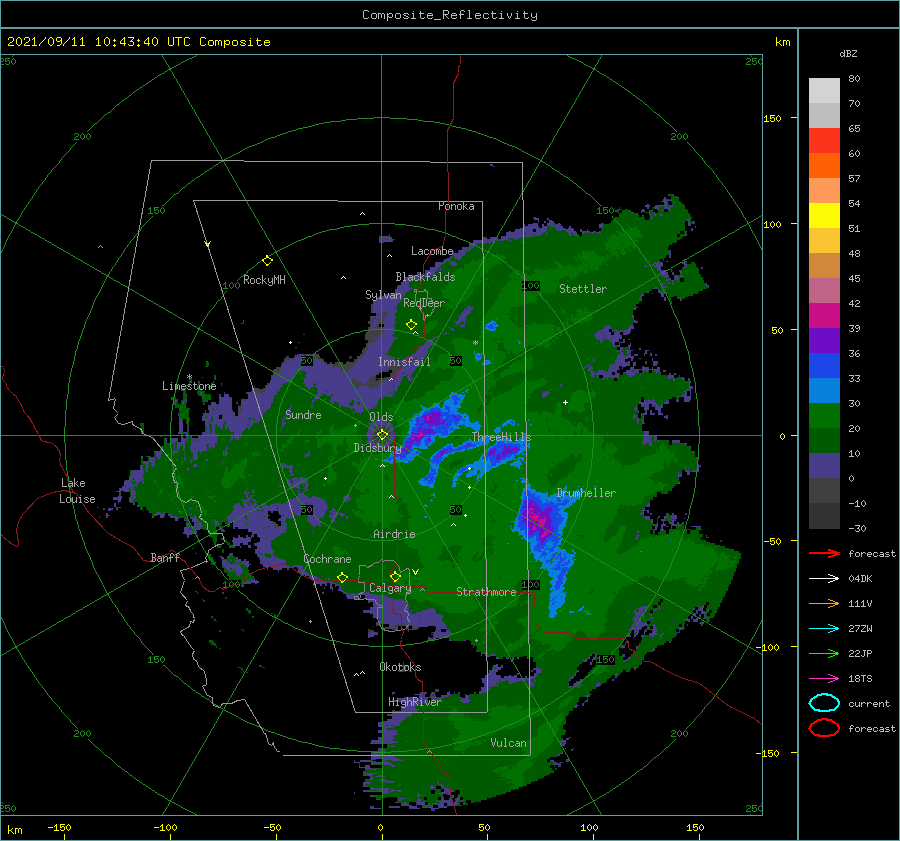Click the RedDeer city label
Viewport: 900px width, 841px height.
(424, 303)
